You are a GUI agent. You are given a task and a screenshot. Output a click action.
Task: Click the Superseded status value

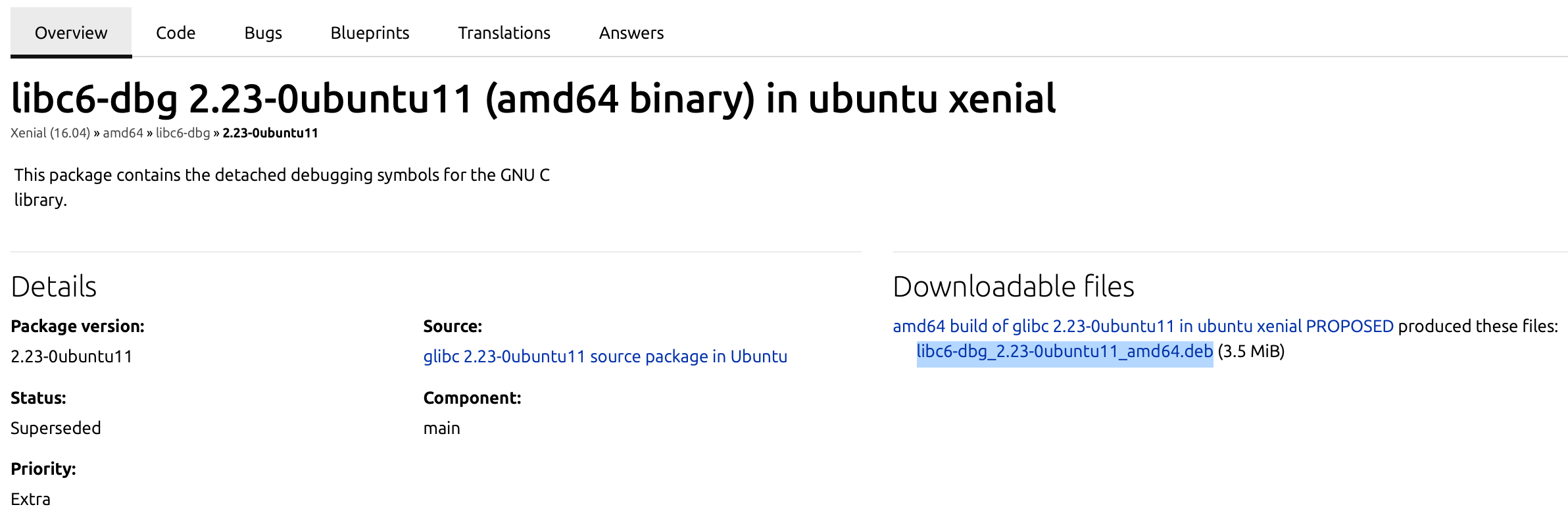point(56,428)
